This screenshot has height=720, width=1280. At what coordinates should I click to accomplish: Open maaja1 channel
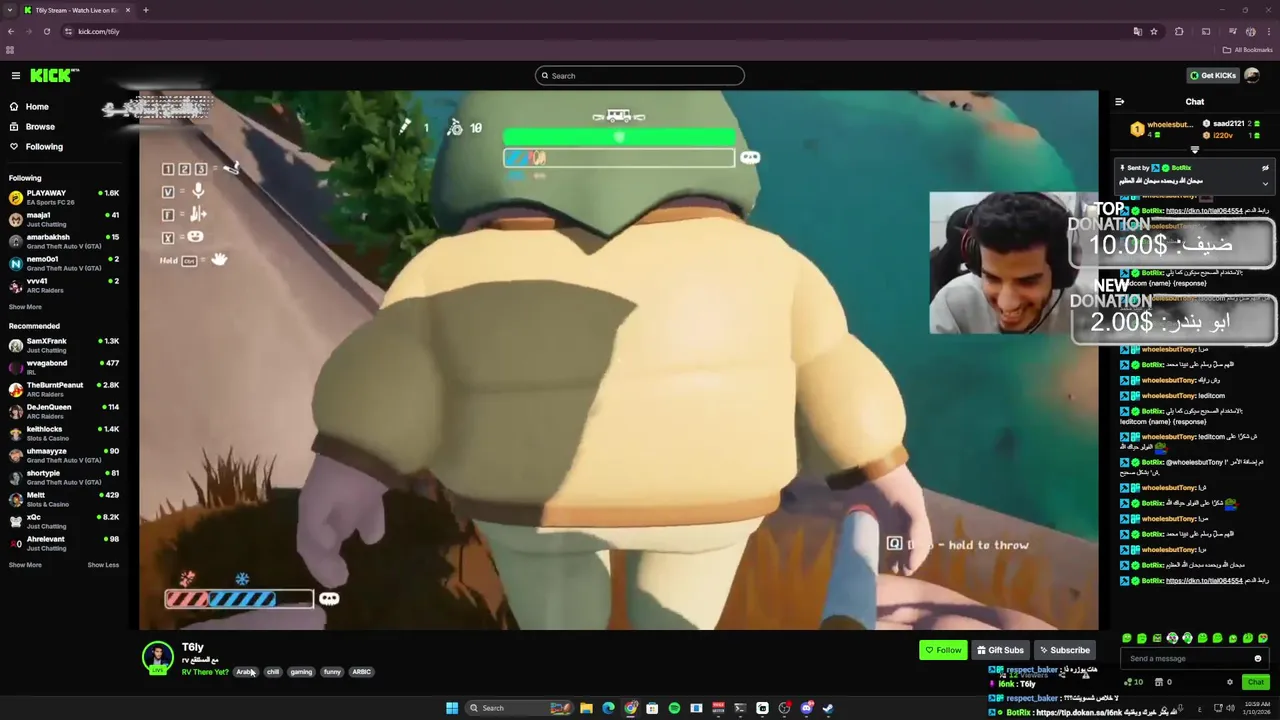coord(63,219)
